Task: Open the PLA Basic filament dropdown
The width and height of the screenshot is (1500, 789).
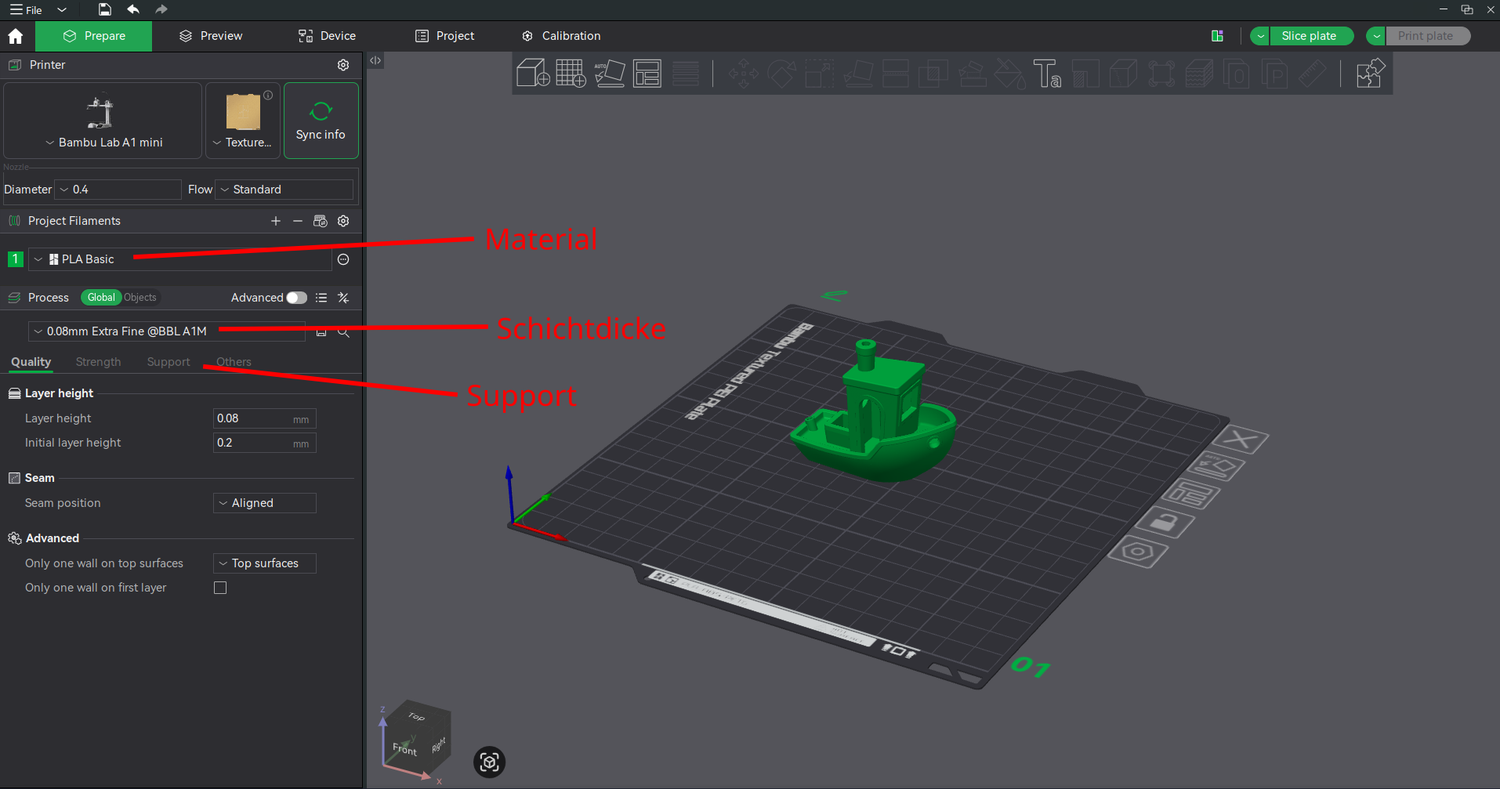Action: click(x=180, y=259)
